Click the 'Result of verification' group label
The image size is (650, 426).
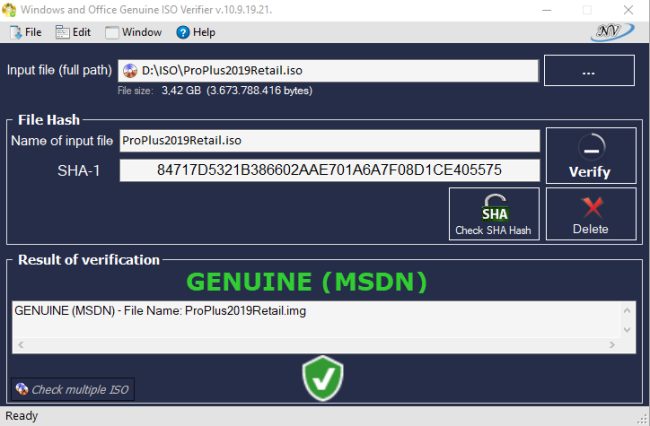(x=89, y=260)
